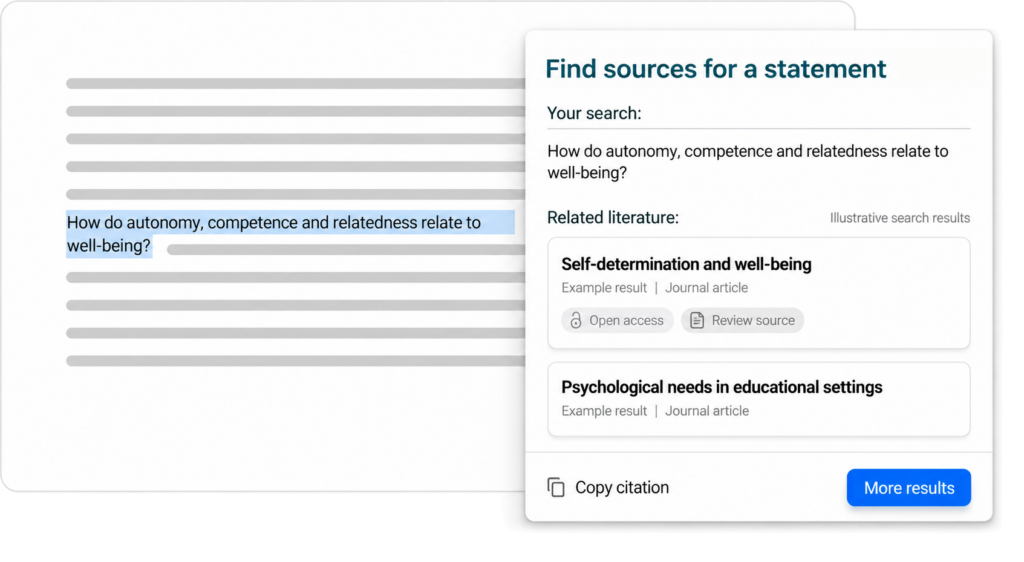Select the Open access label
Image resolution: width=1024 pixels, height=562 pixels.
[626, 320]
